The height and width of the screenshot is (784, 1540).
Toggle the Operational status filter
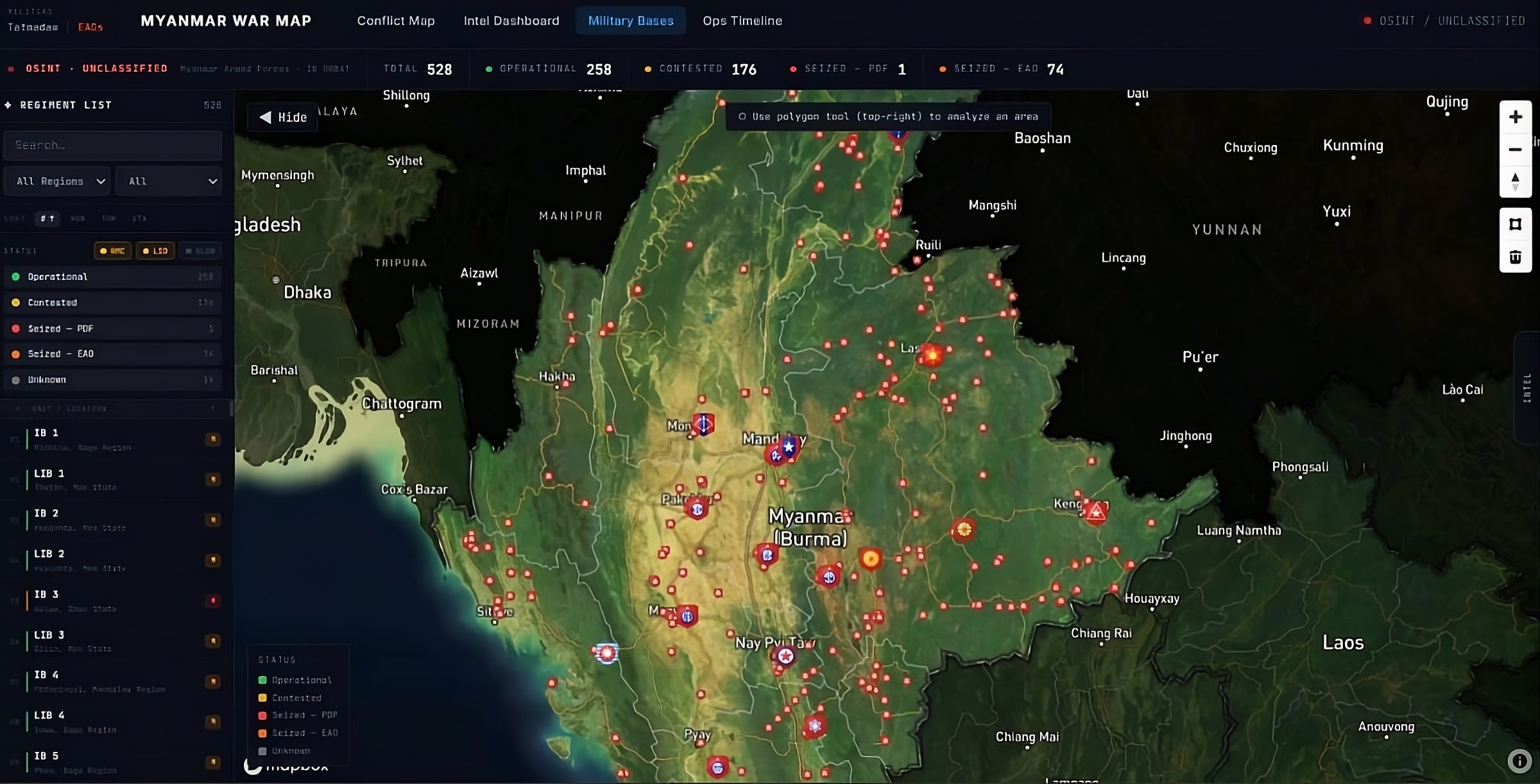click(x=113, y=277)
